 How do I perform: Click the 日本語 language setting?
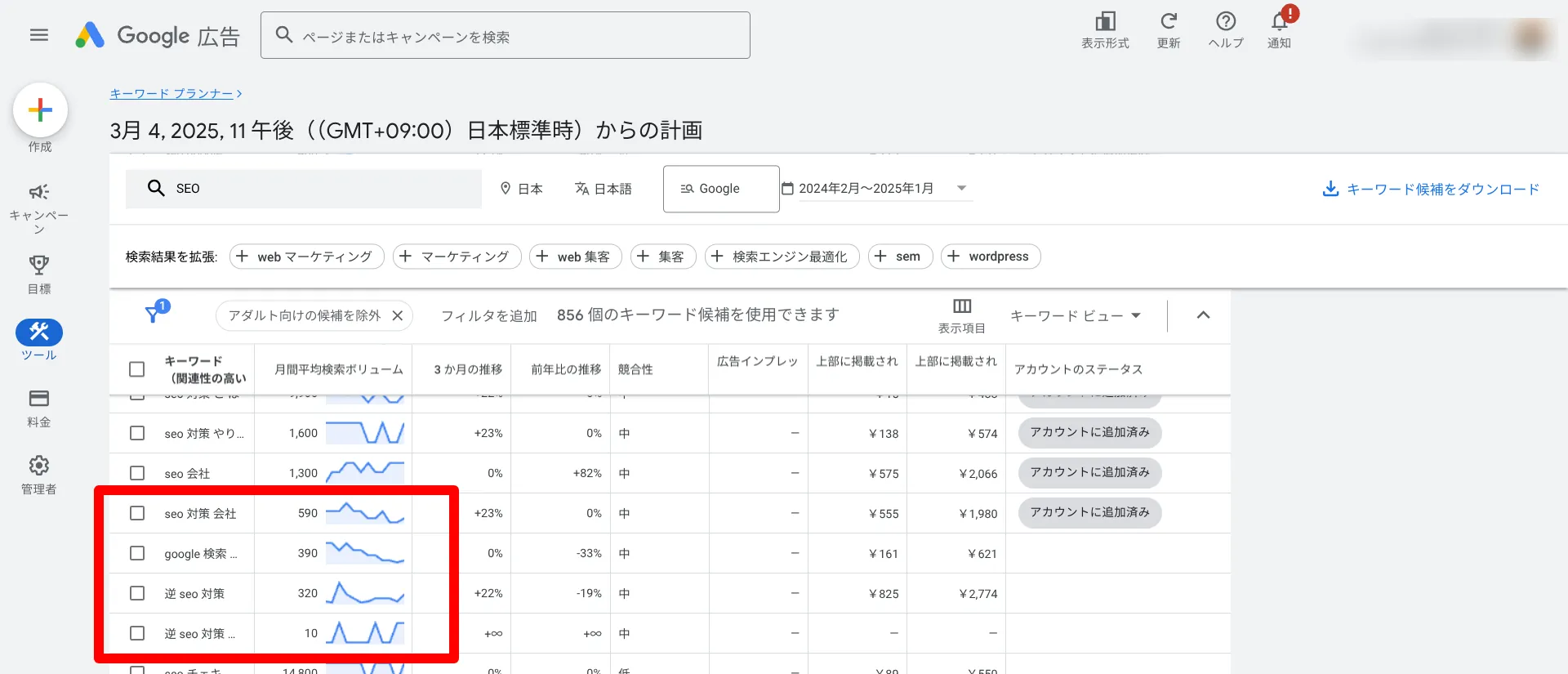604,189
